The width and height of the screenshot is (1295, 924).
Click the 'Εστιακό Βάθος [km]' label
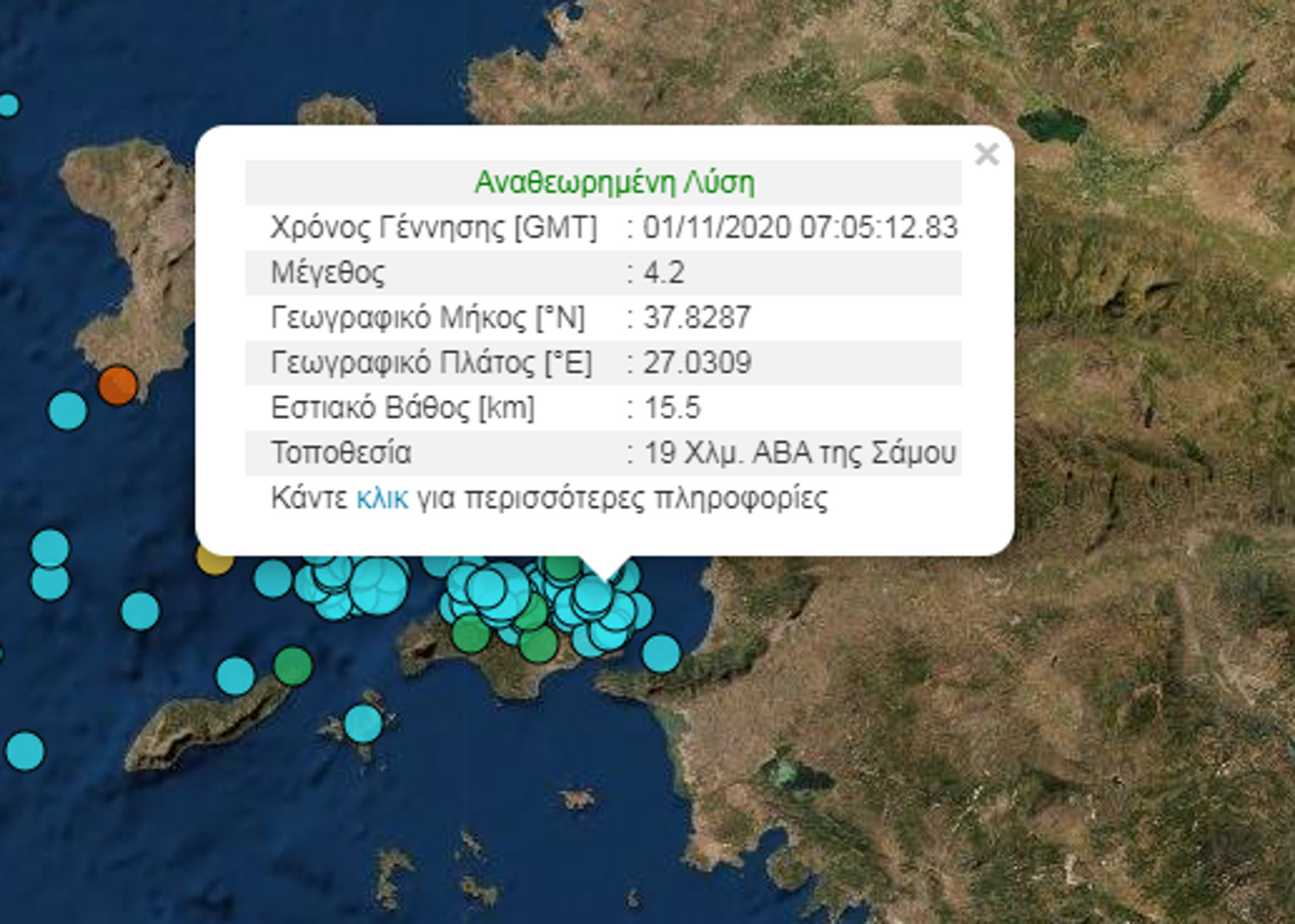[402, 407]
